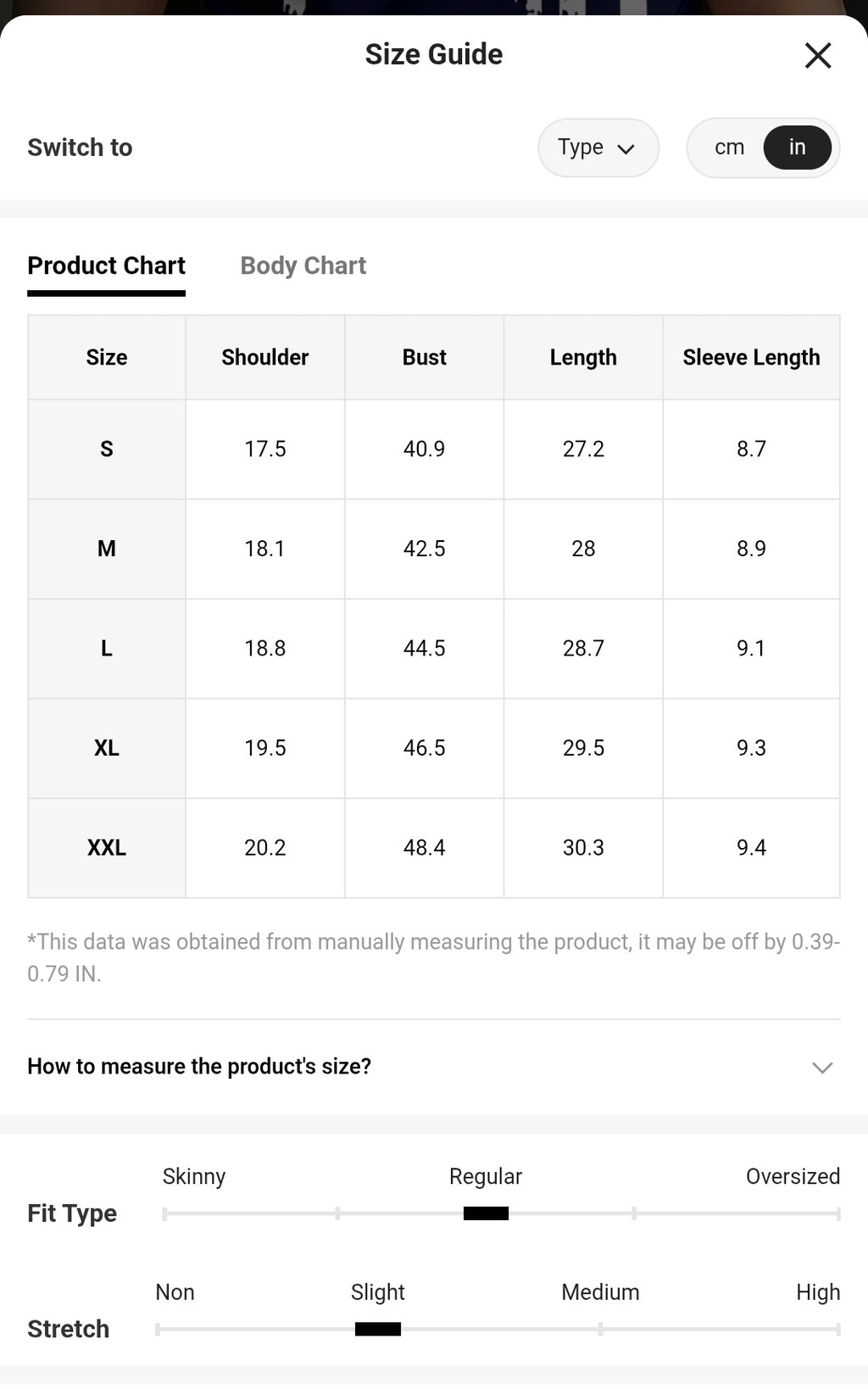868x1389 pixels.
Task: Select the Product Chart tab
Action: pos(106,265)
